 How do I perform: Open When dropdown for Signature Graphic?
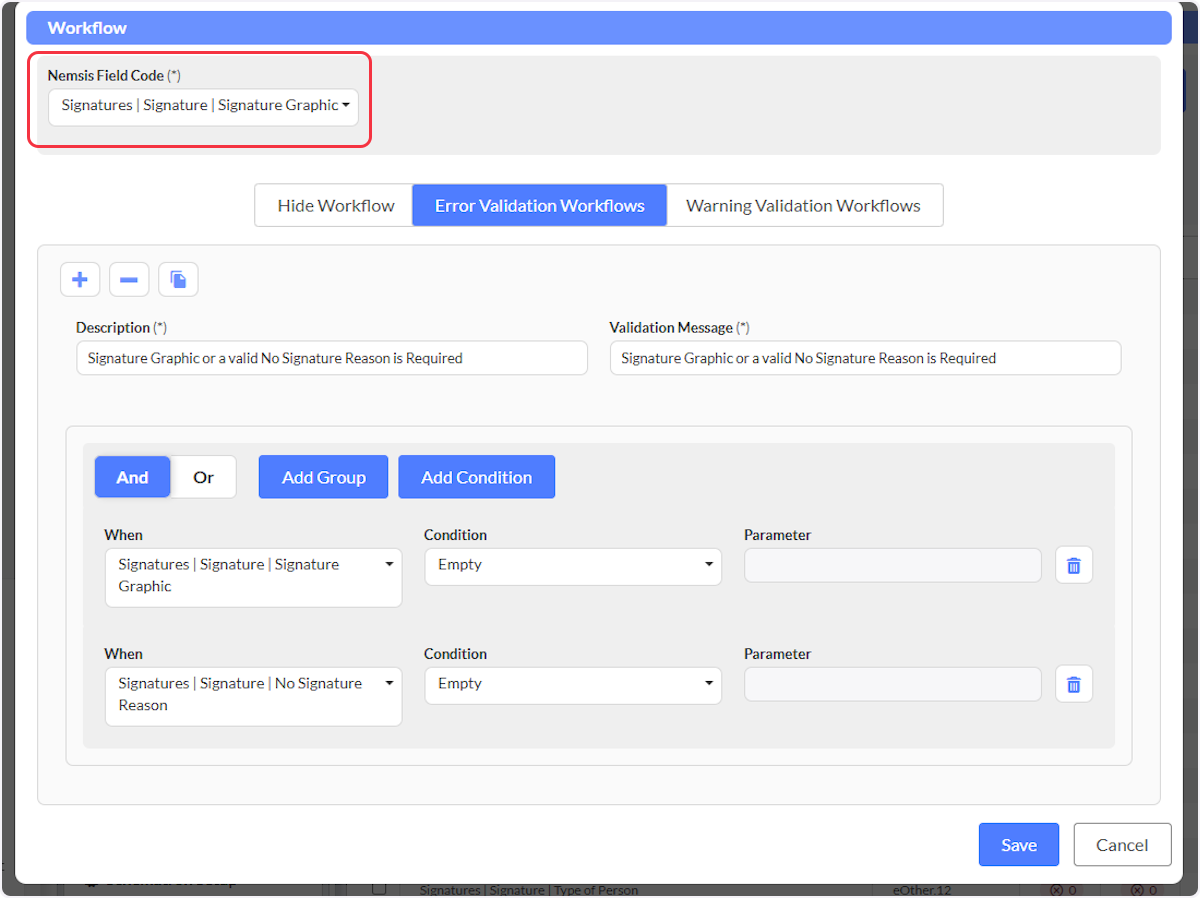253,577
